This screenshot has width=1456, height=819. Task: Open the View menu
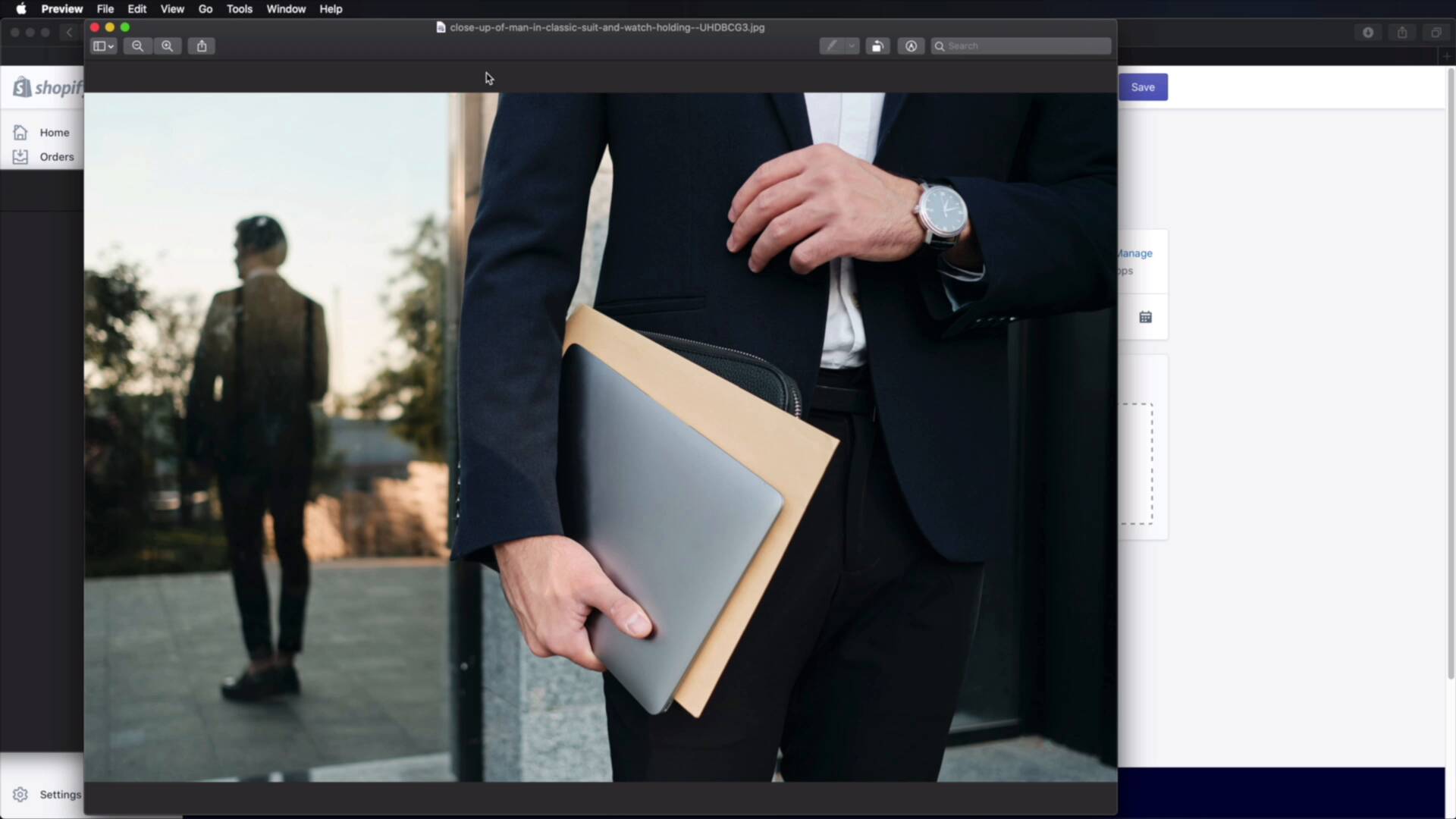pos(172,9)
